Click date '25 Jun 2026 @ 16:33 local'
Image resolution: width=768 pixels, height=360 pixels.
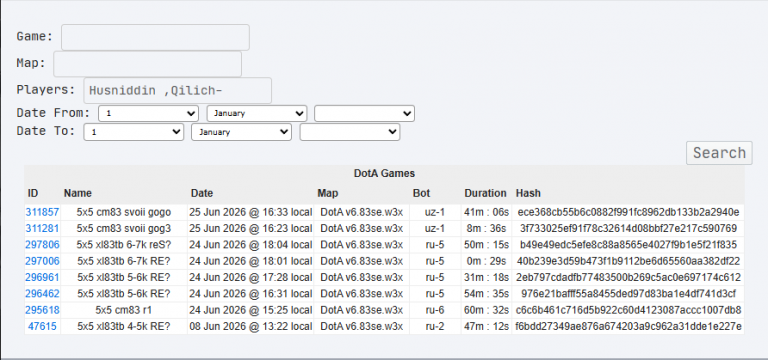pyautogui.click(x=250, y=212)
